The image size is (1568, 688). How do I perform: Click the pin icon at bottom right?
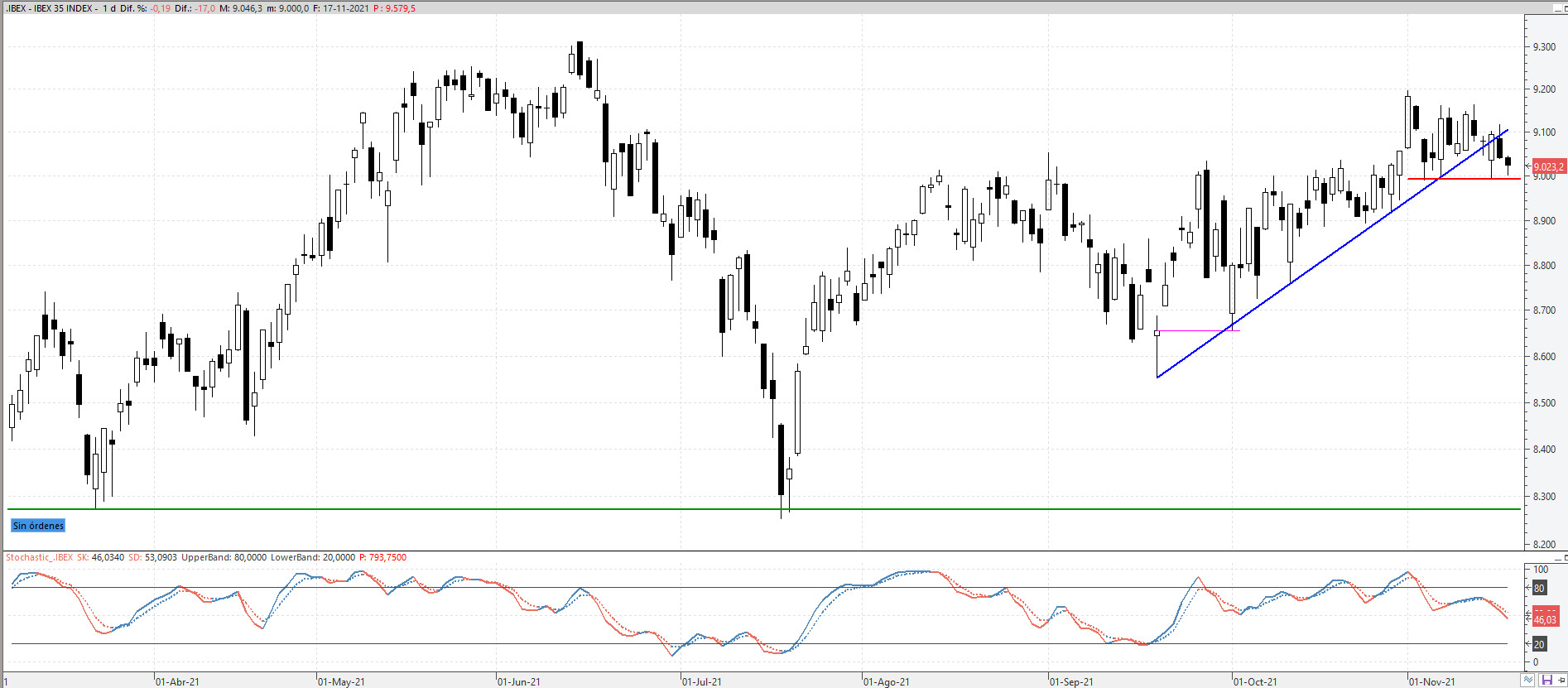1561,681
